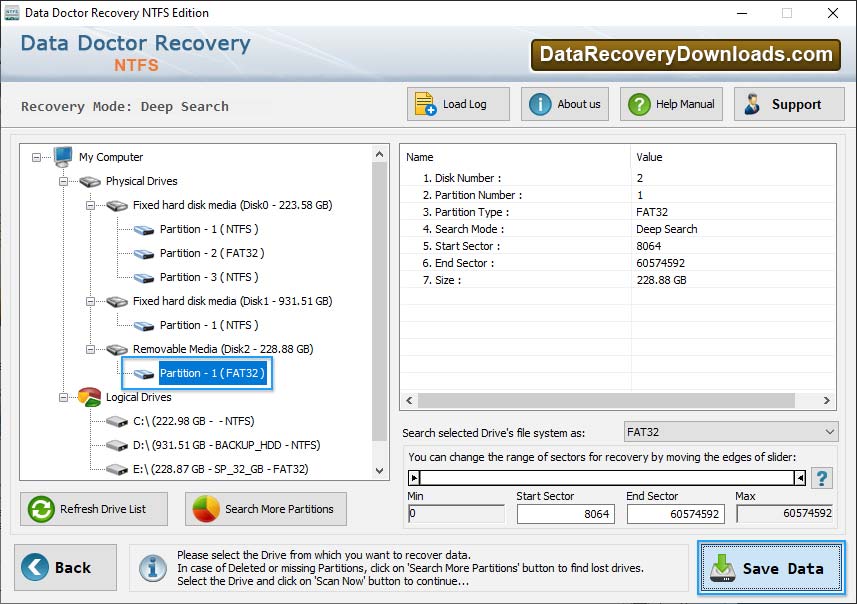Open About us information

(565, 104)
